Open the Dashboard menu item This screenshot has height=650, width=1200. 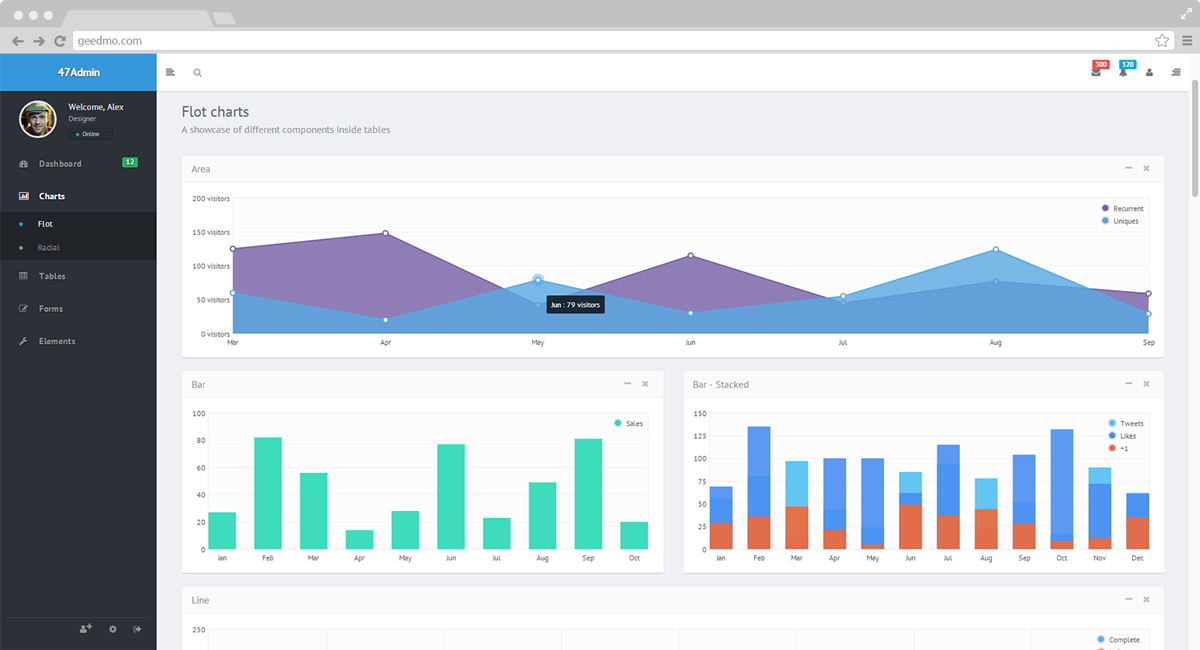(x=59, y=162)
